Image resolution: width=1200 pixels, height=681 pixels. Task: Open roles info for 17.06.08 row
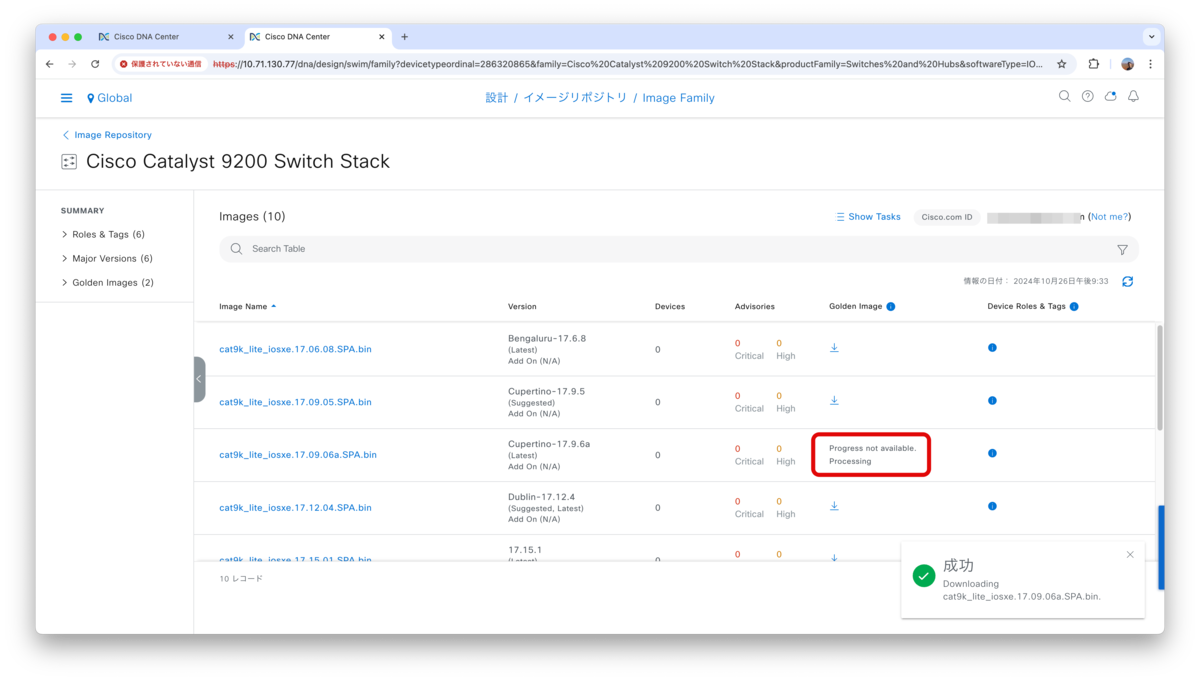click(x=992, y=348)
